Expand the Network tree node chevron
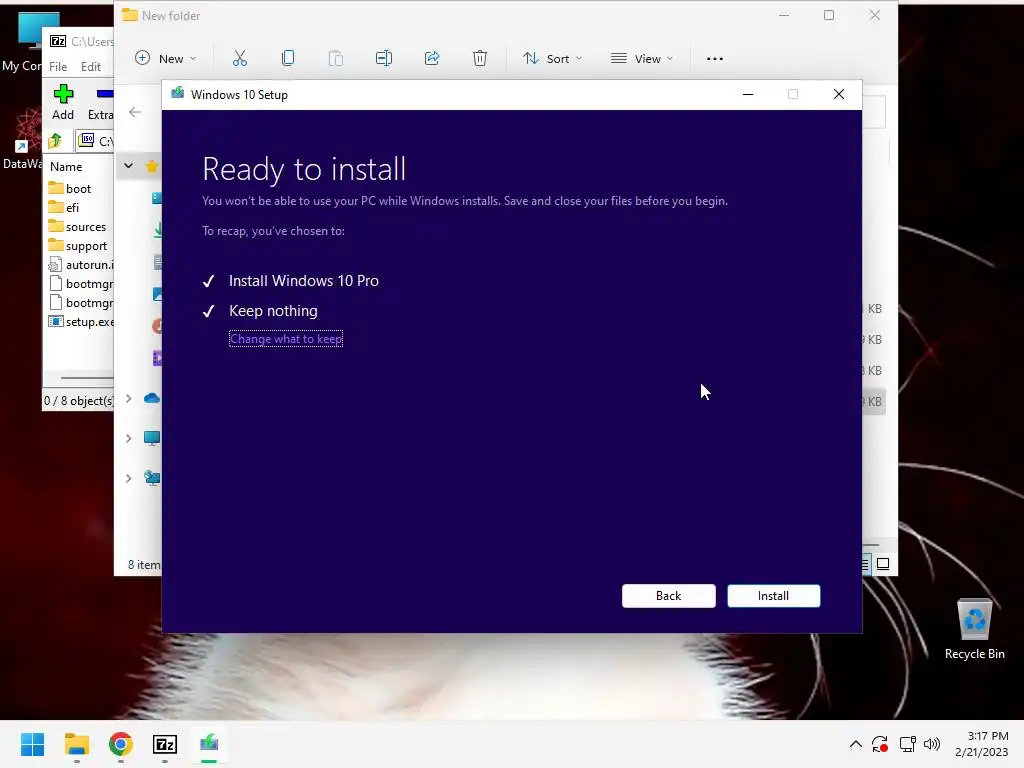This screenshot has width=1024, height=768. pos(129,479)
